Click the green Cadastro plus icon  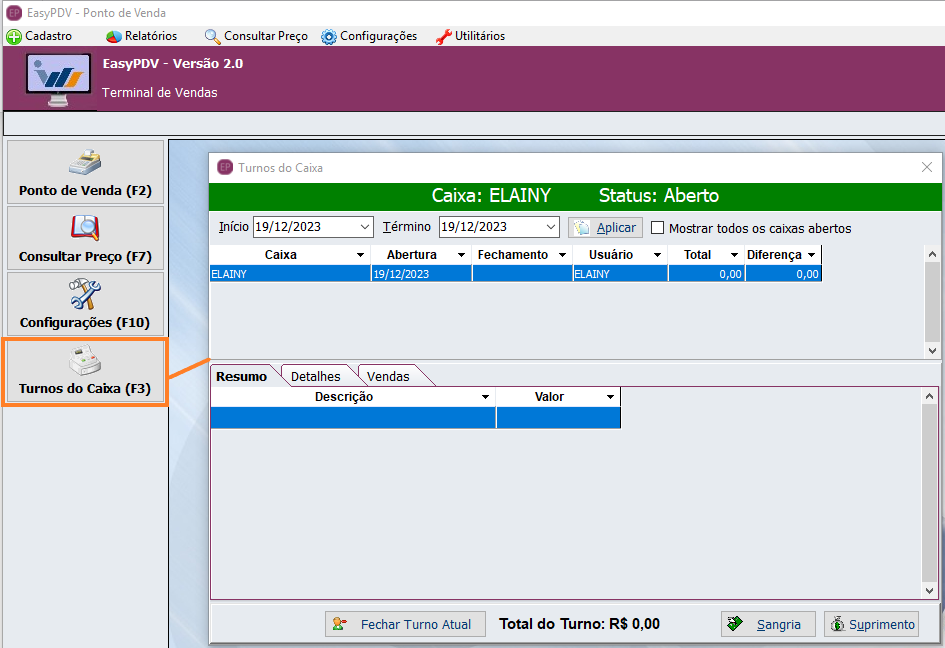[x=14, y=36]
